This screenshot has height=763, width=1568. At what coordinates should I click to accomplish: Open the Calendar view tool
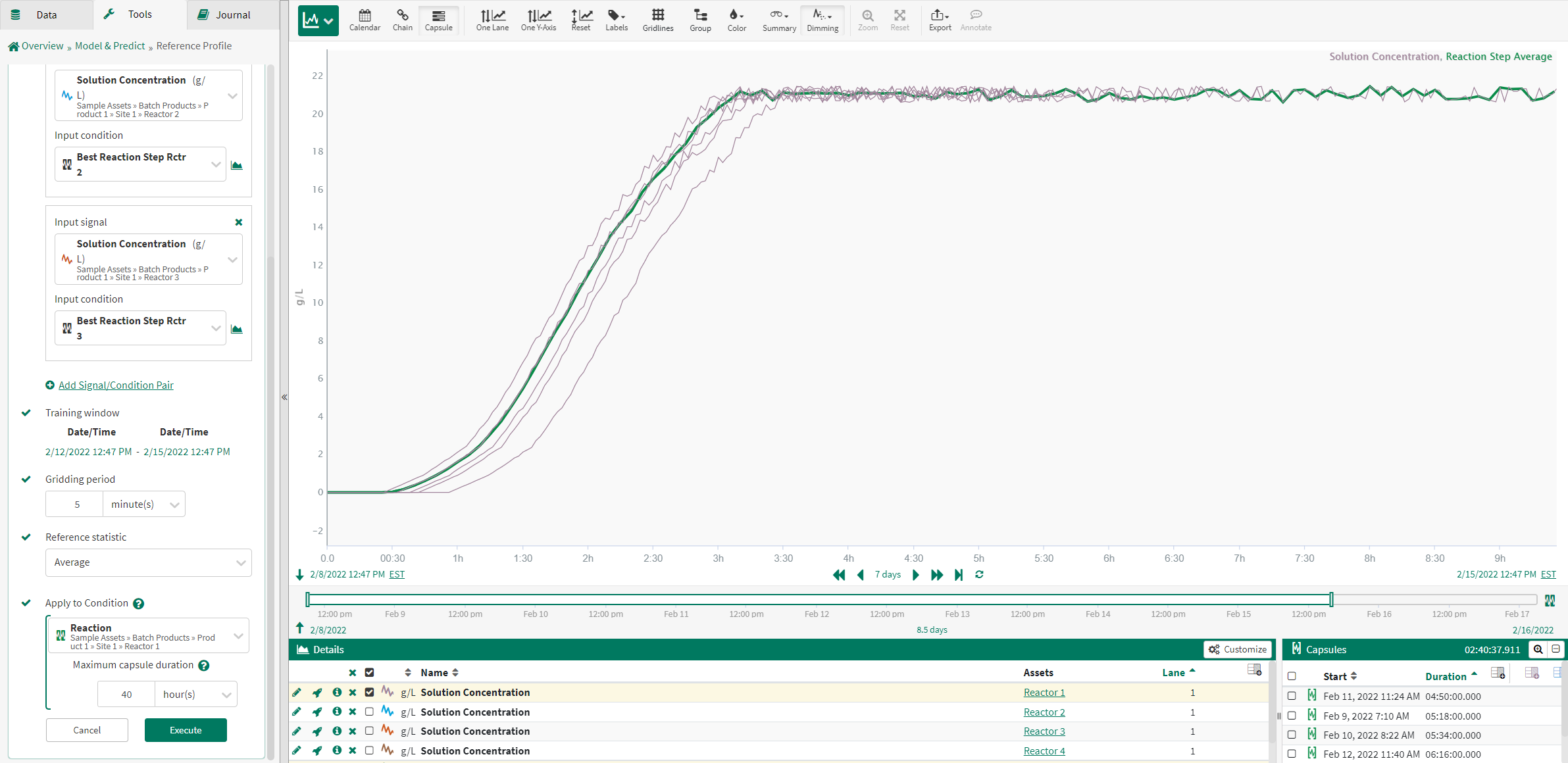365,20
